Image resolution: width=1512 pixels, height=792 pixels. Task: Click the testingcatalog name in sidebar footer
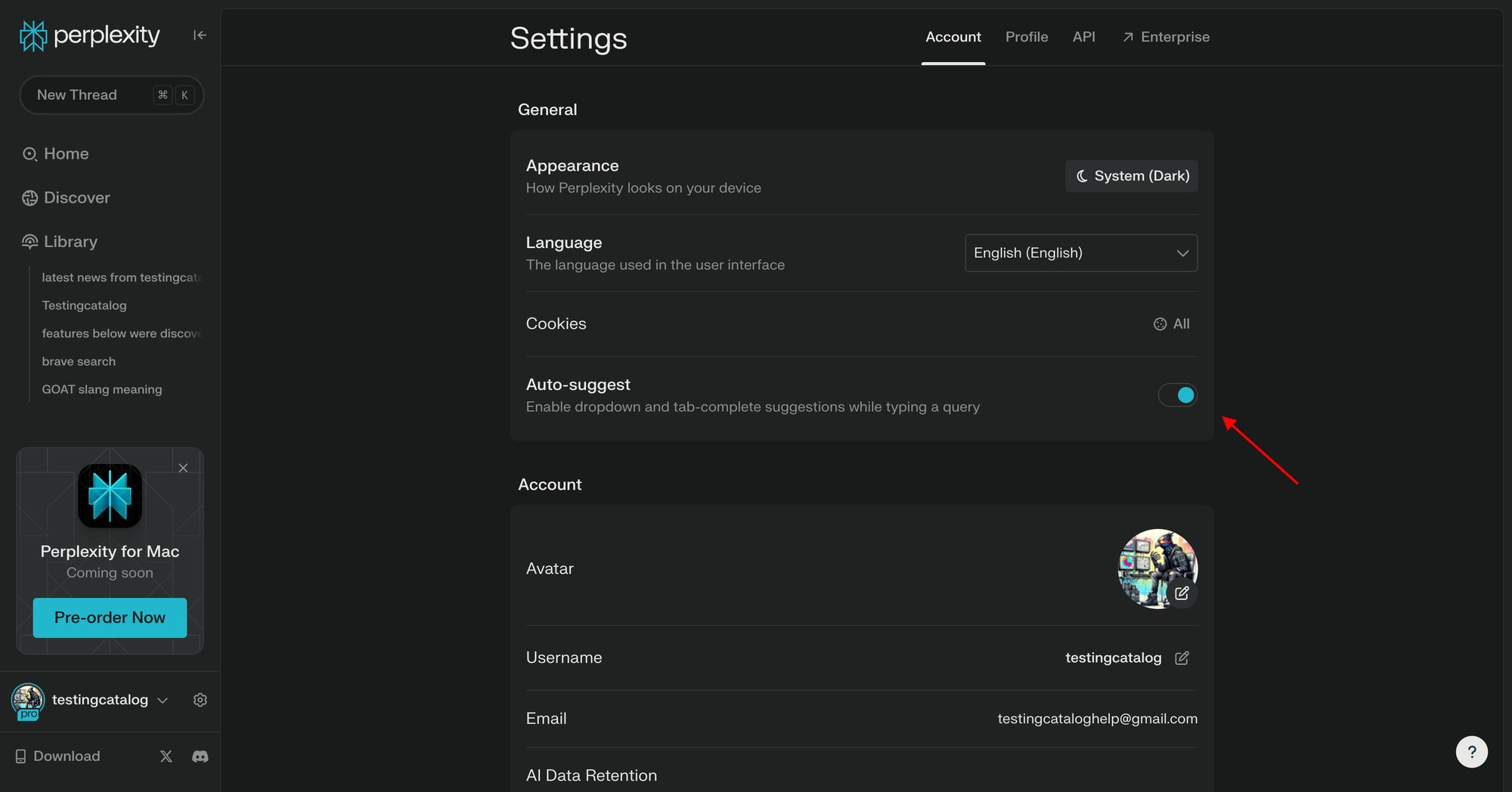100,701
